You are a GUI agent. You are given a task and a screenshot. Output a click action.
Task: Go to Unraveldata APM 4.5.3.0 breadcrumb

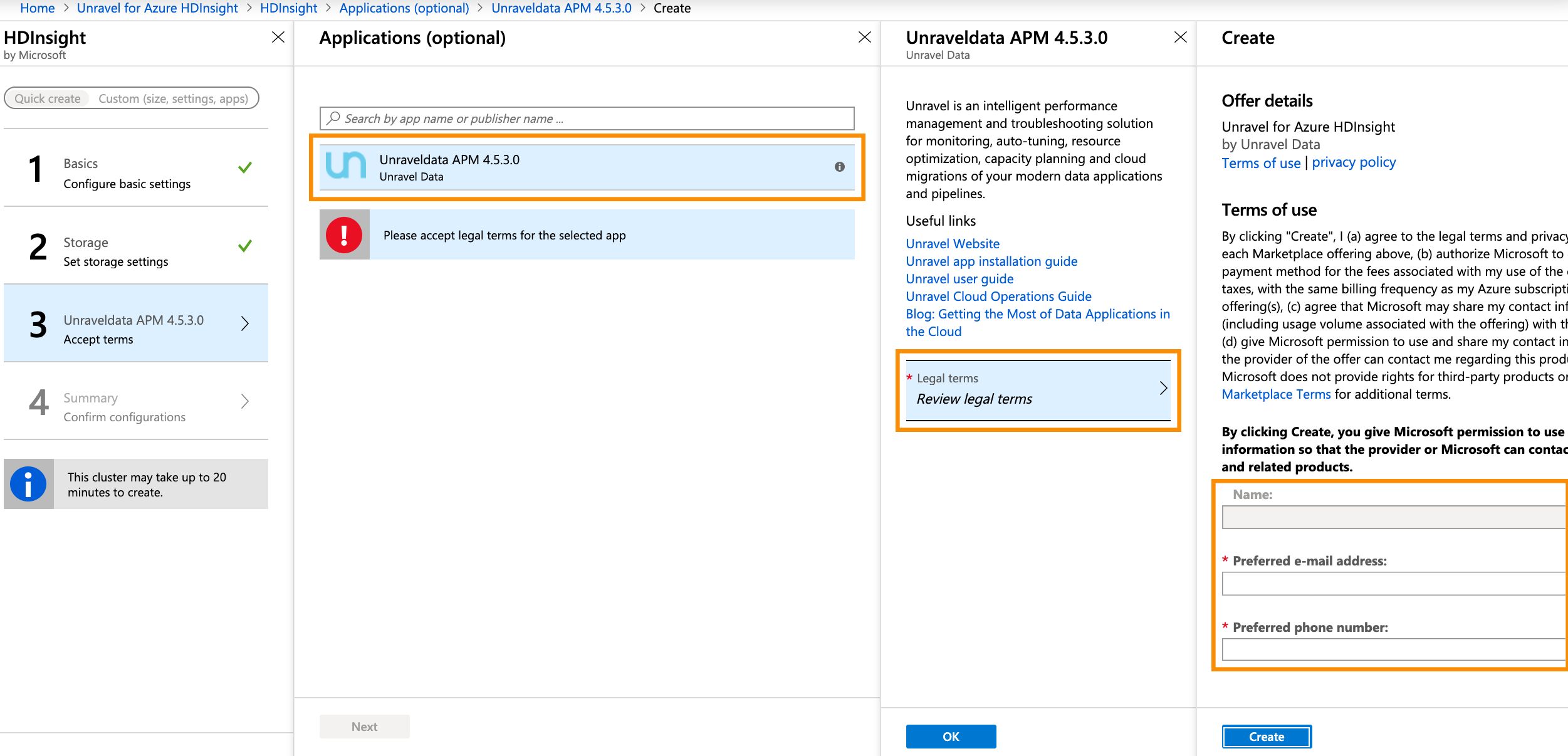[x=562, y=8]
